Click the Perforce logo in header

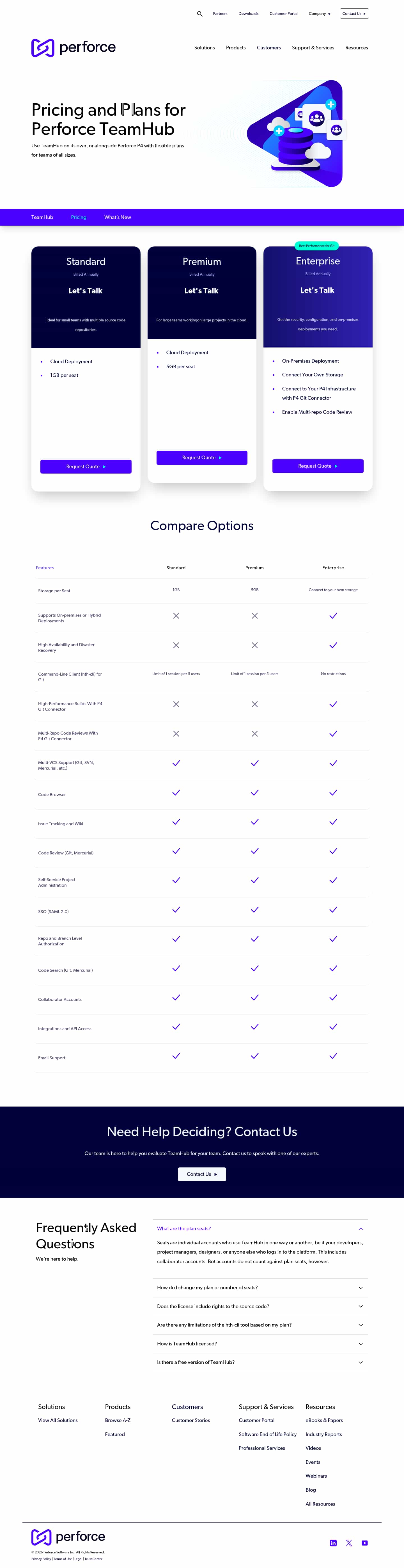(74, 47)
